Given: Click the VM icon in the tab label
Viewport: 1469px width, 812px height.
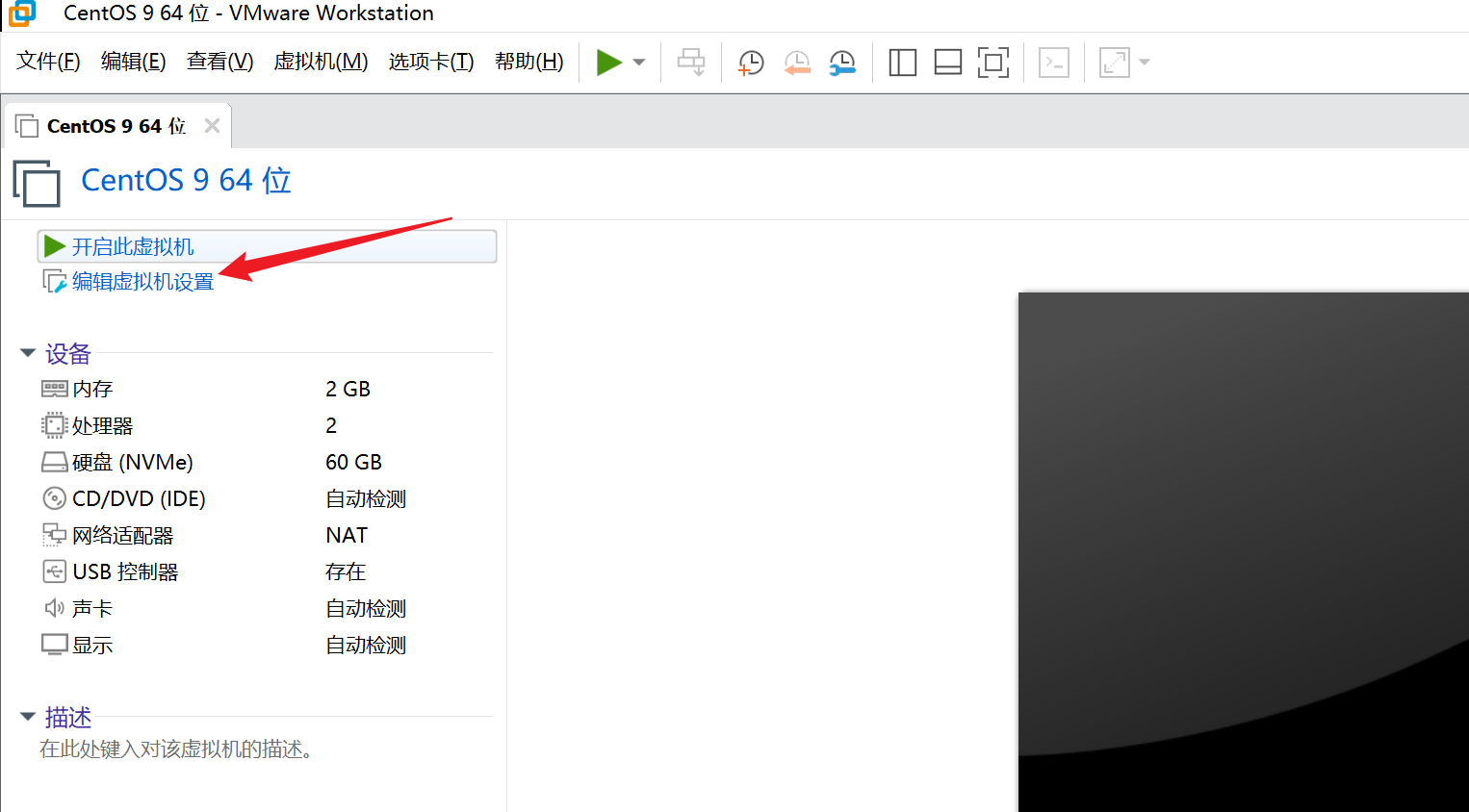Looking at the screenshot, I should [27, 126].
